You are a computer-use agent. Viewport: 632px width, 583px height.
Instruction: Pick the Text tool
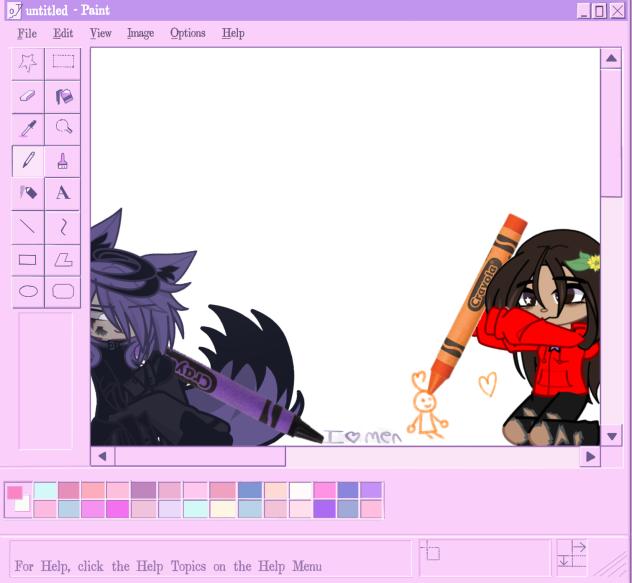click(x=63, y=193)
